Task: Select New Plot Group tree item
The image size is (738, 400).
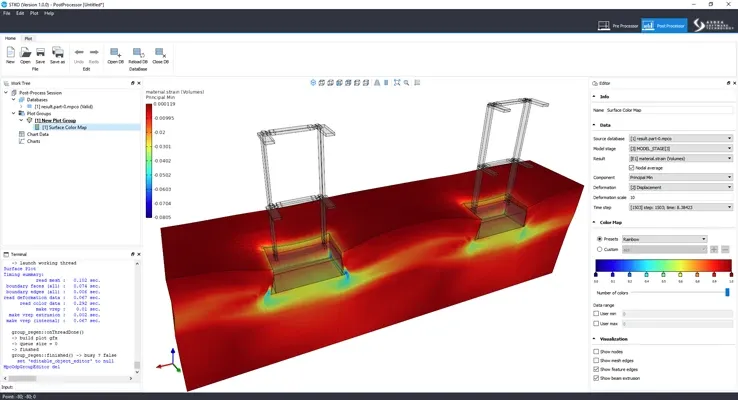Action: click(x=55, y=120)
